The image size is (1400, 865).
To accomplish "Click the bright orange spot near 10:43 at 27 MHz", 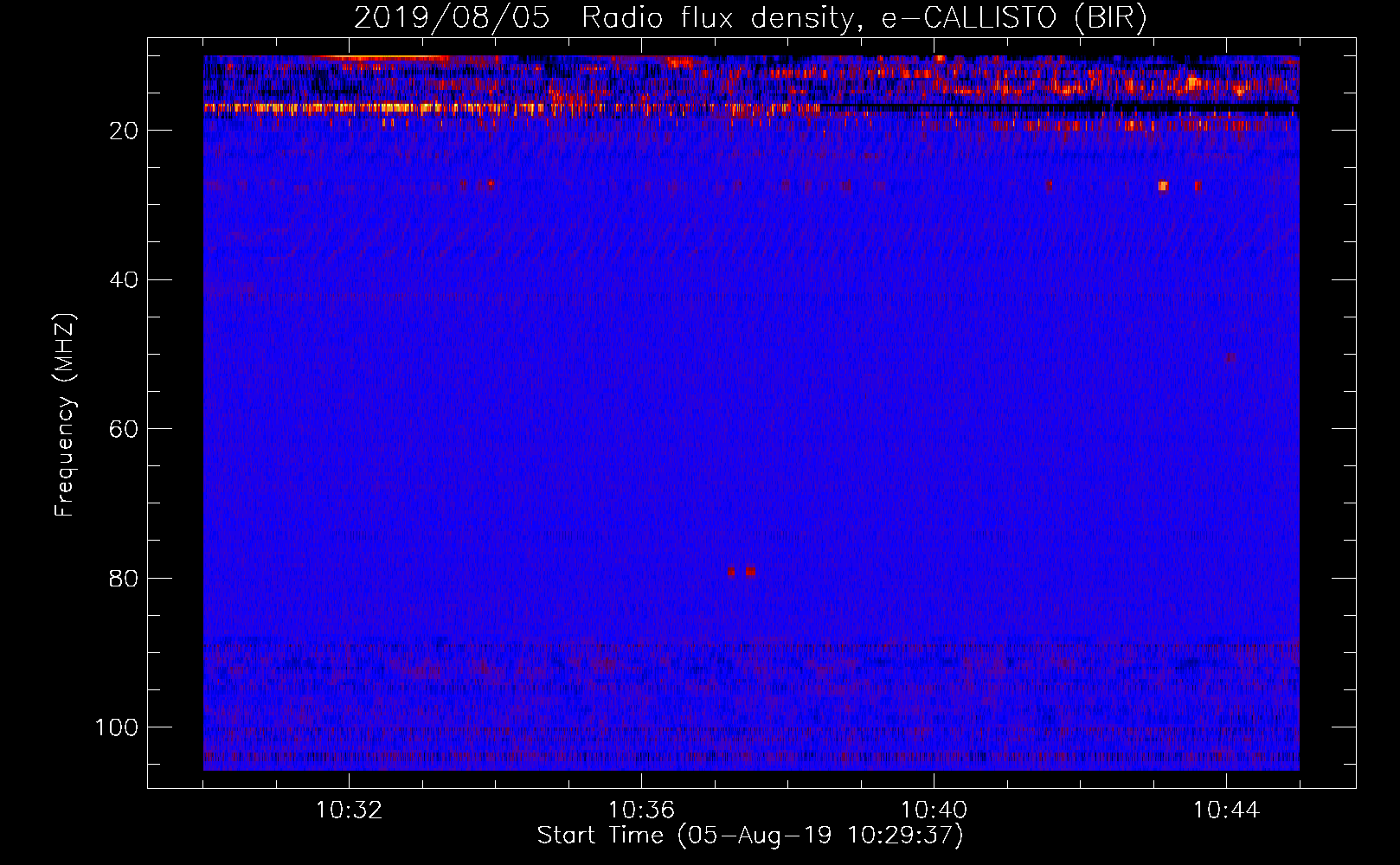I will point(1163,186).
